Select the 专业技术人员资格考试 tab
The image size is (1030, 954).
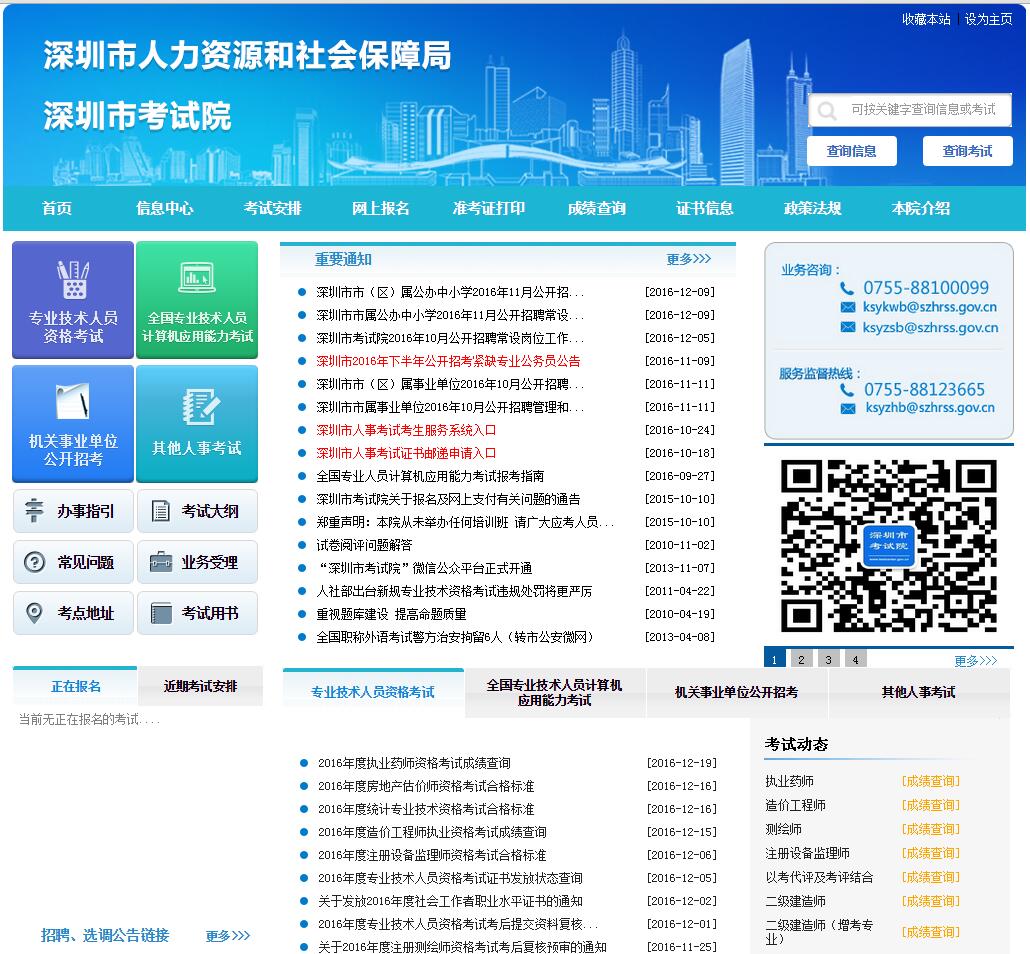click(x=373, y=692)
